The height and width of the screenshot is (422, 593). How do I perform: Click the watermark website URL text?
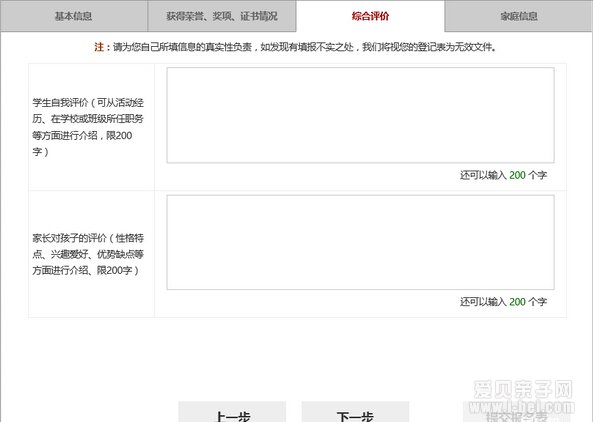pyautogui.click(x=522, y=407)
